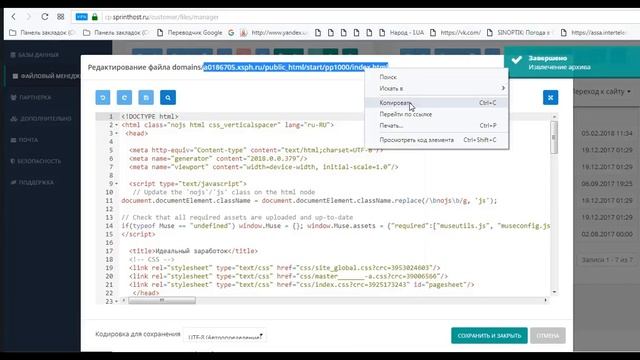Open ПАРТНЕРКА sidebar section
Image resolution: width=640 pixels, height=360 pixels.
coord(31,97)
